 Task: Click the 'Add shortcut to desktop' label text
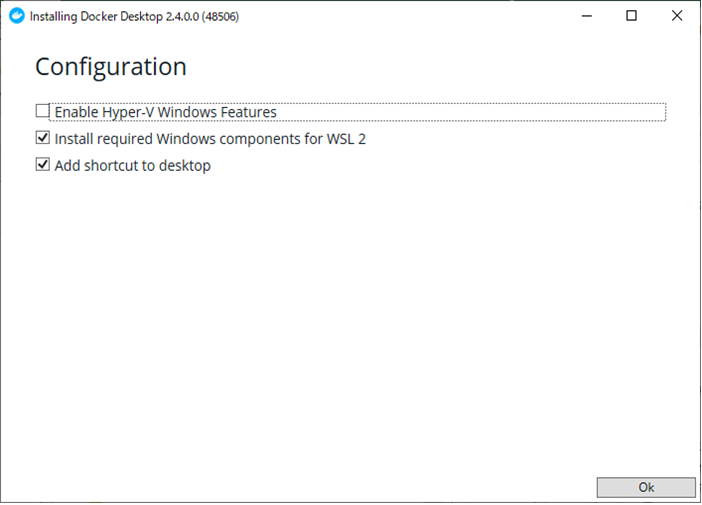point(133,166)
